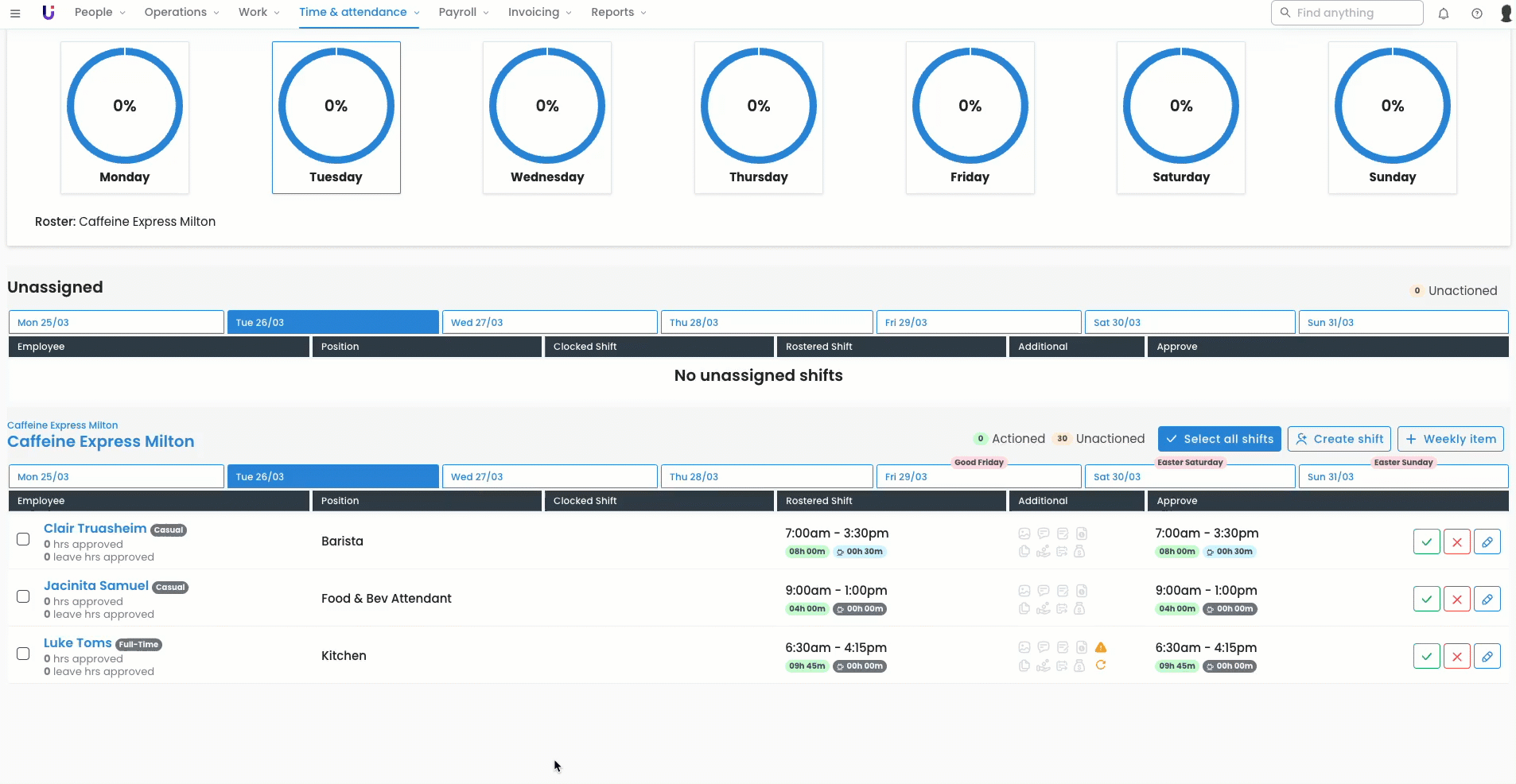Select the Fri 29/03 tab in Unassigned section
The width and height of the screenshot is (1516, 784).
(978, 323)
